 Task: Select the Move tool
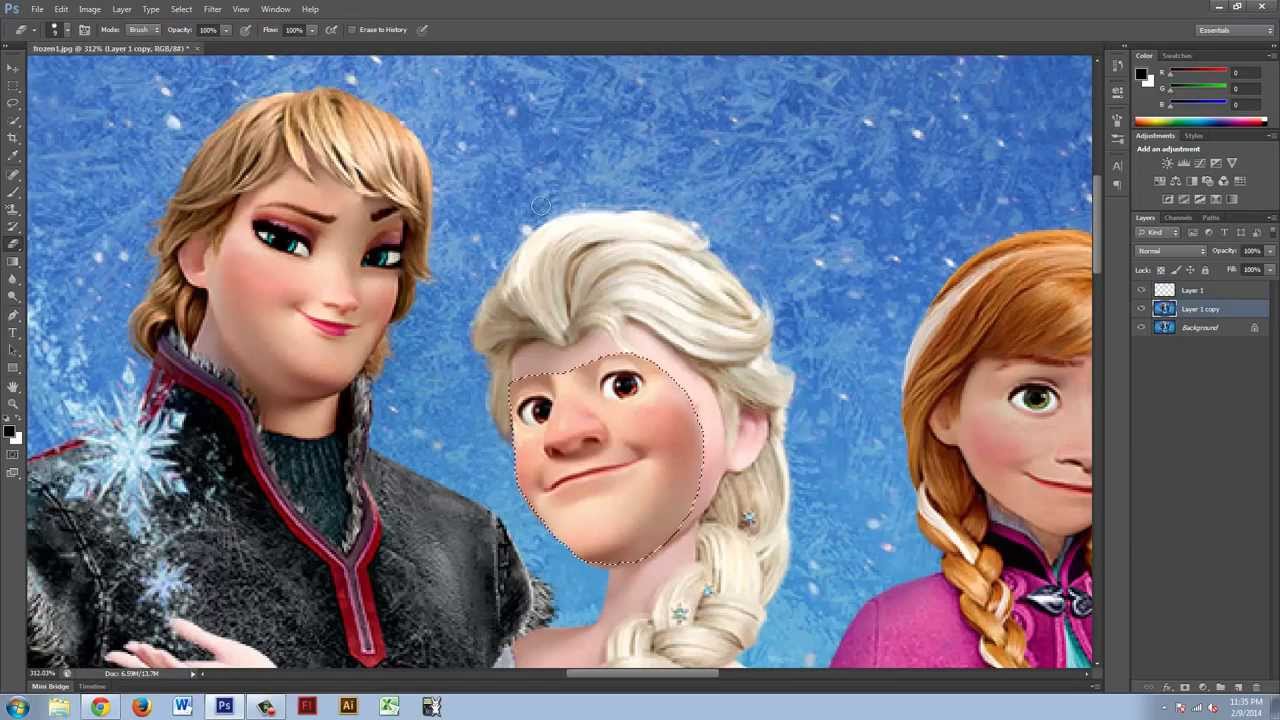pyautogui.click(x=12, y=67)
